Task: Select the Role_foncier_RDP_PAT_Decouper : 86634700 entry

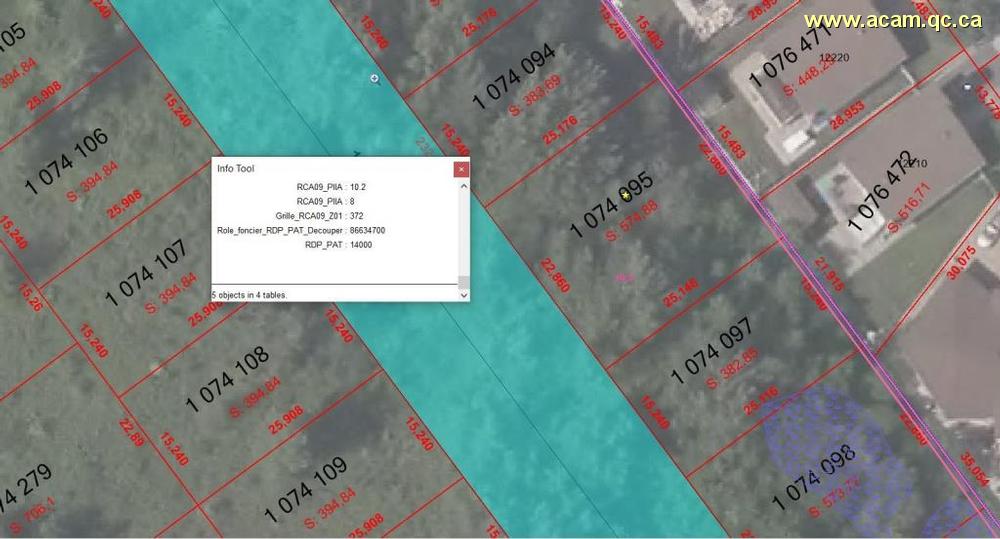Action: 301,230
